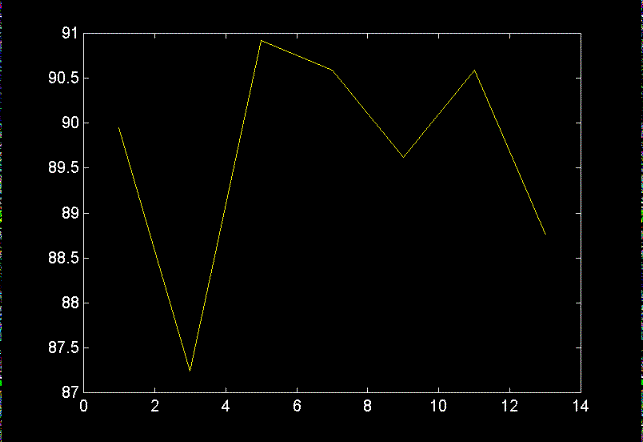Click the x-axis origin label 0
The image size is (643, 442).
84,406
